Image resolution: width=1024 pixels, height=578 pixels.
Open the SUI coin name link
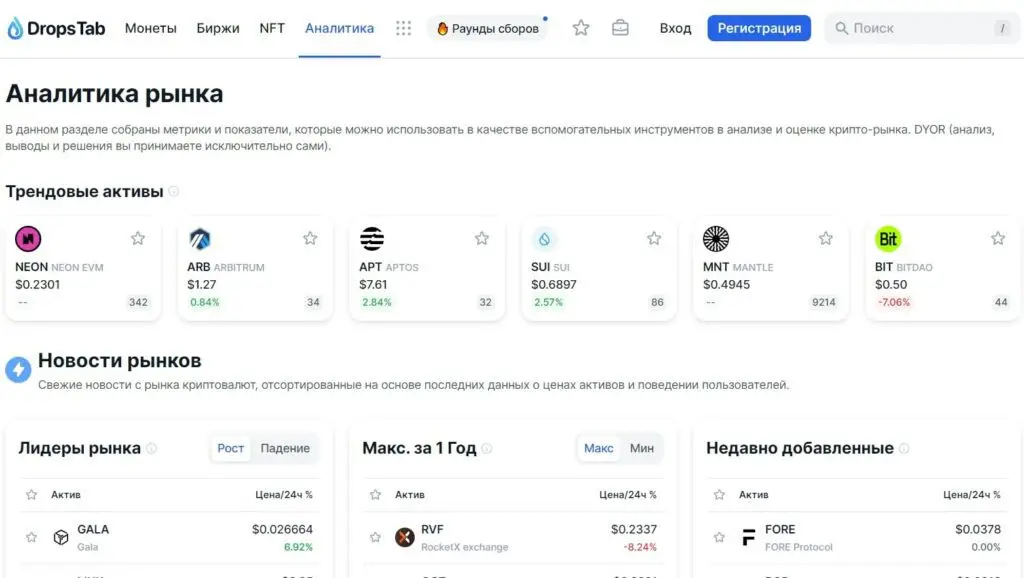pyautogui.click(x=551, y=267)
